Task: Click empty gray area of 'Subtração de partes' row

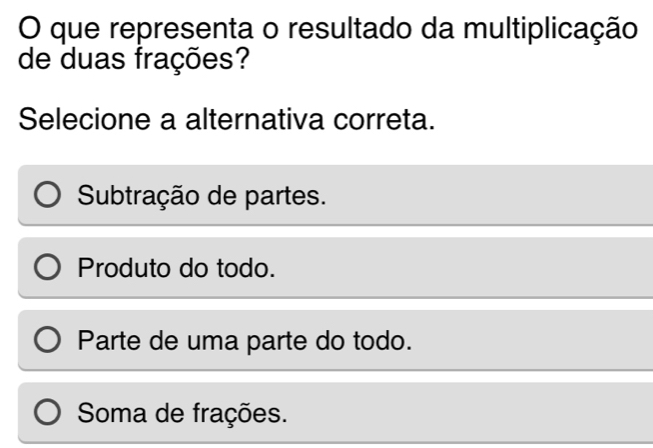Action: (500, 195)
